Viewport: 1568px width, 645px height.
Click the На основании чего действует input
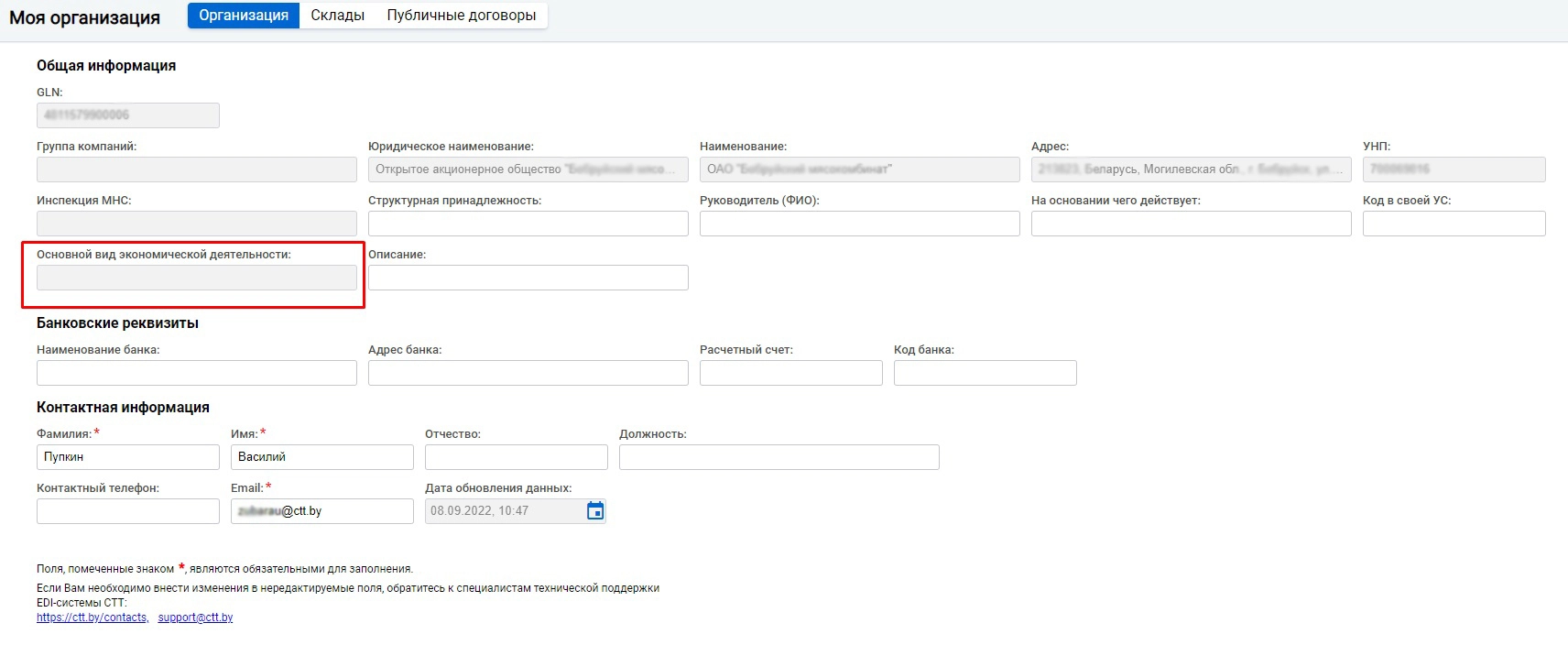point(1192,224)
